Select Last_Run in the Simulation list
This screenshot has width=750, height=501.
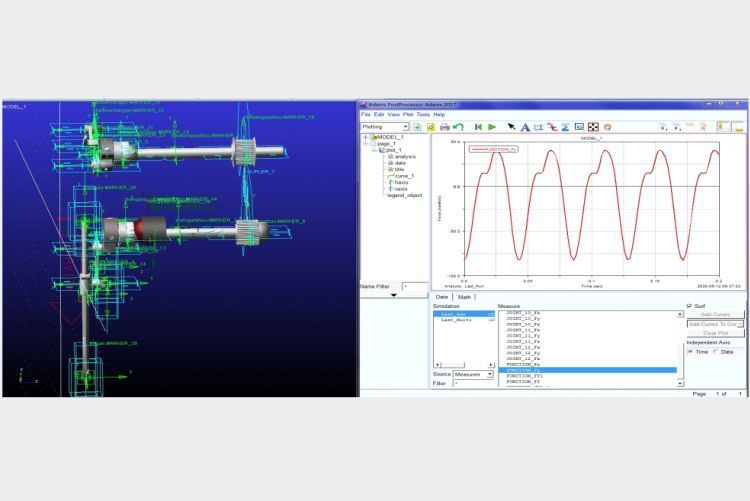(464, 314)
